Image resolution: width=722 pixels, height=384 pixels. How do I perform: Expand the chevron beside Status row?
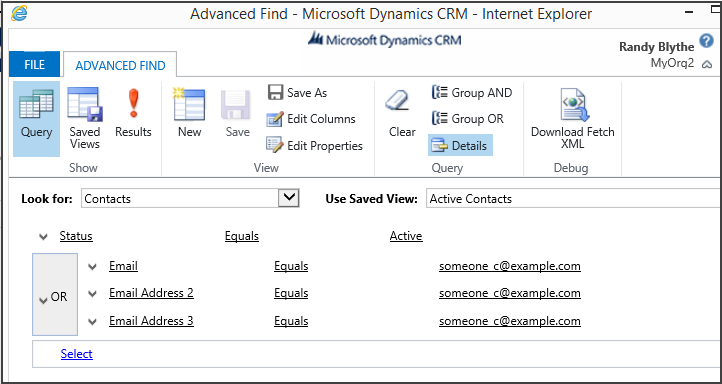click(43, 237)
